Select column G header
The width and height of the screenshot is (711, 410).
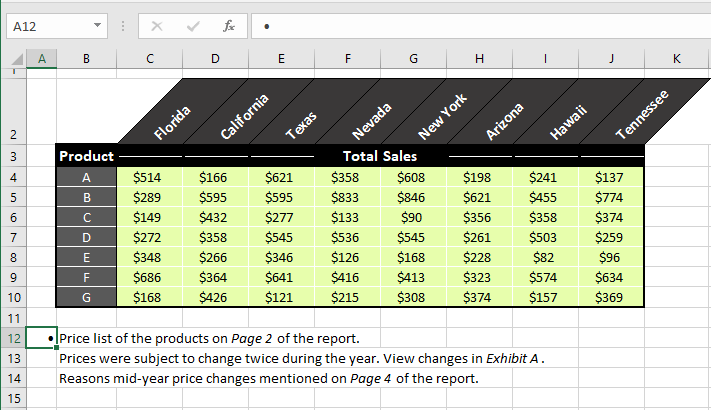414,59
